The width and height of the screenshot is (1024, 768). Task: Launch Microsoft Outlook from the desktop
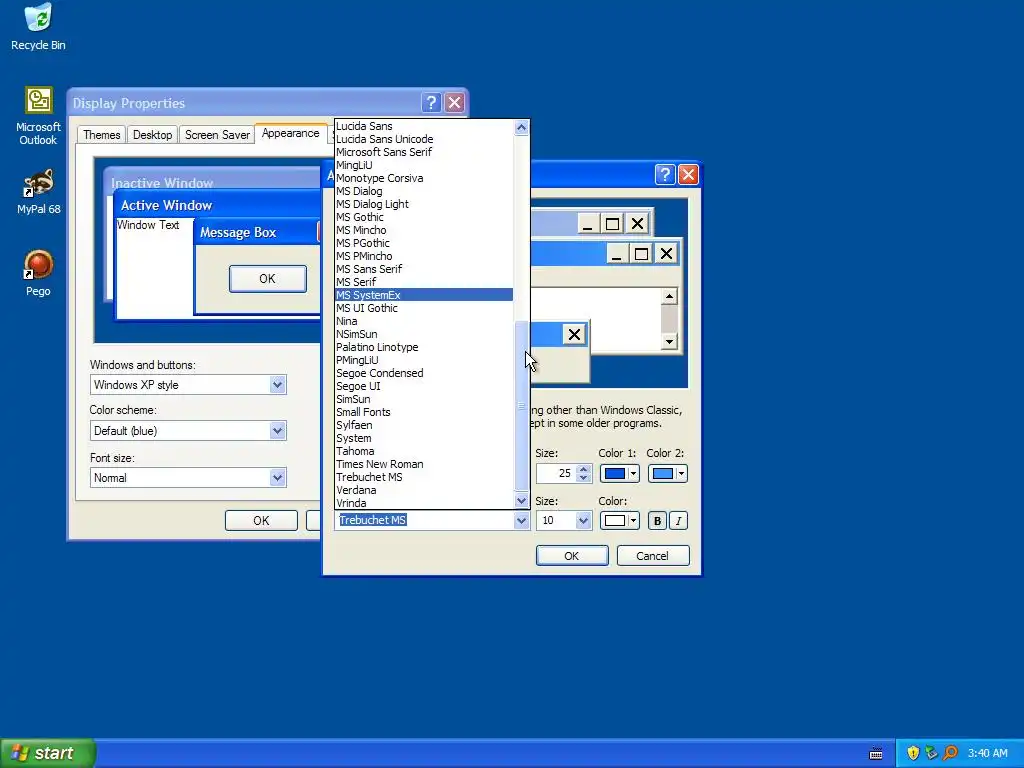(38, 116)
